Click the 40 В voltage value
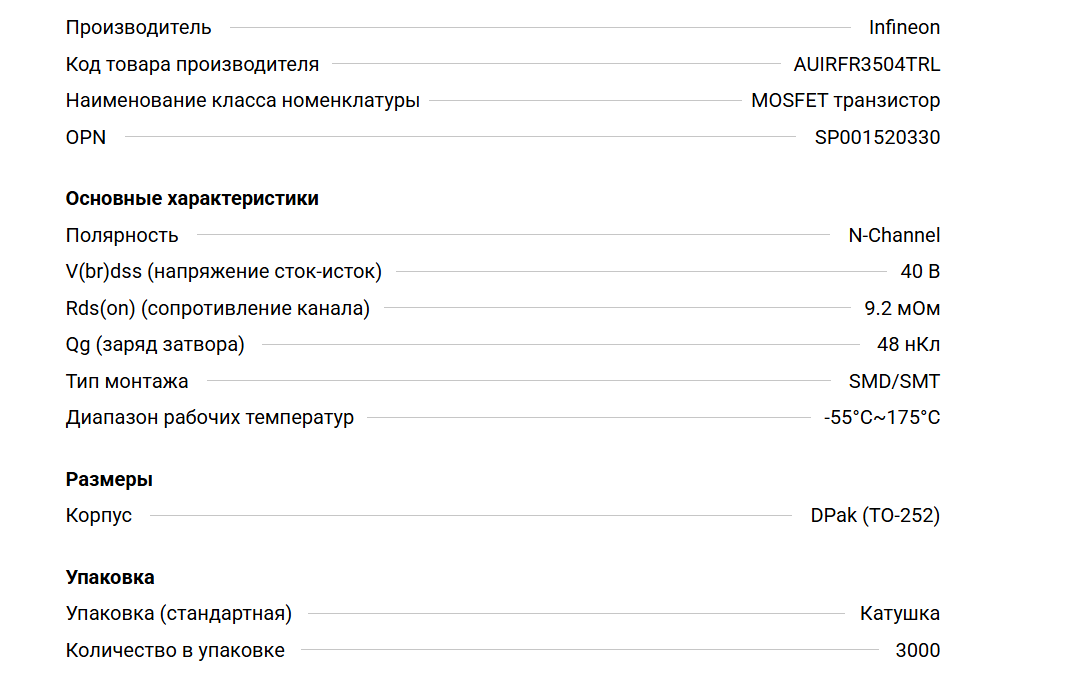 920,272
